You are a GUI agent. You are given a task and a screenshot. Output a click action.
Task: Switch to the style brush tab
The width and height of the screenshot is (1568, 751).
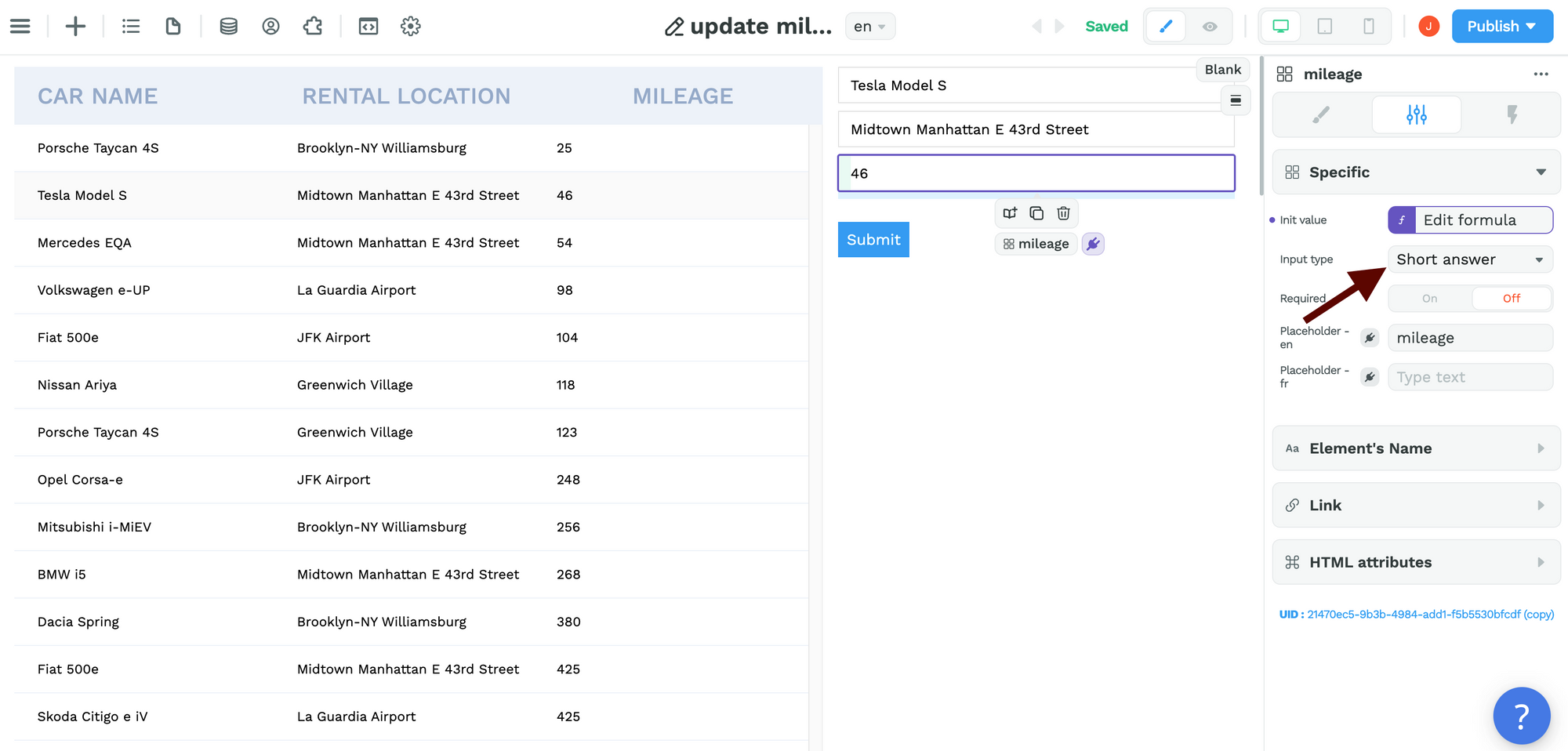1321,115
